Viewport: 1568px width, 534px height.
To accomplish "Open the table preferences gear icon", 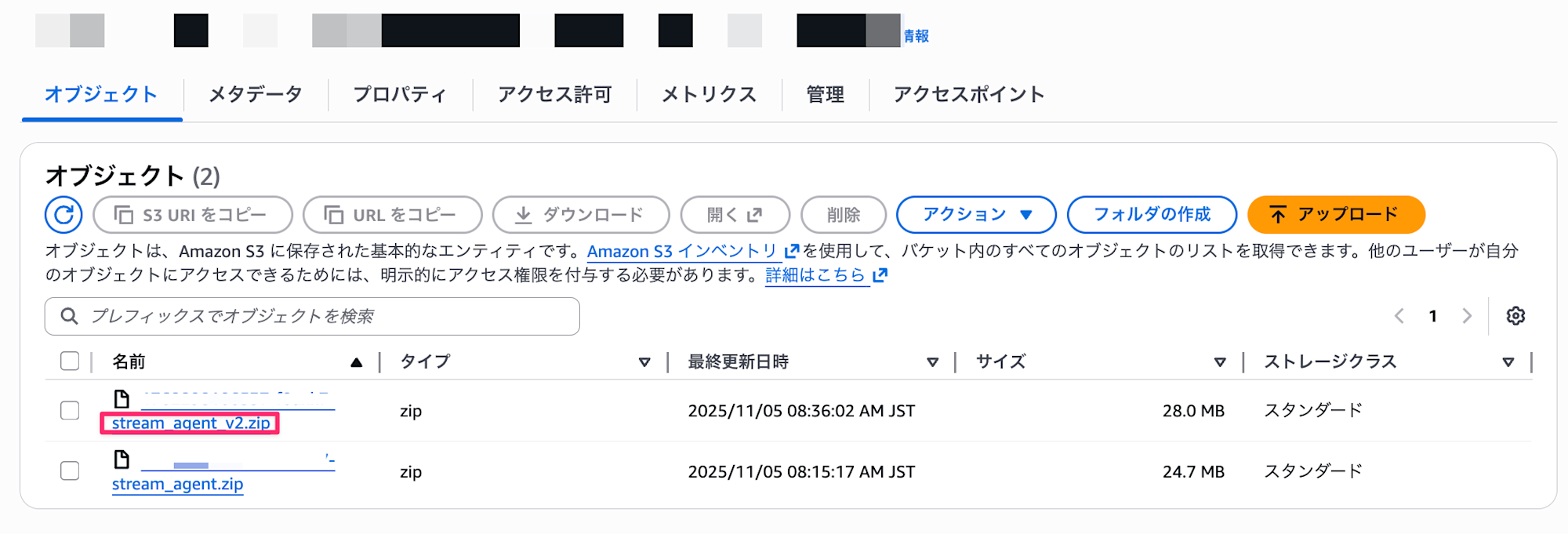I will (x=1515, y=316).
